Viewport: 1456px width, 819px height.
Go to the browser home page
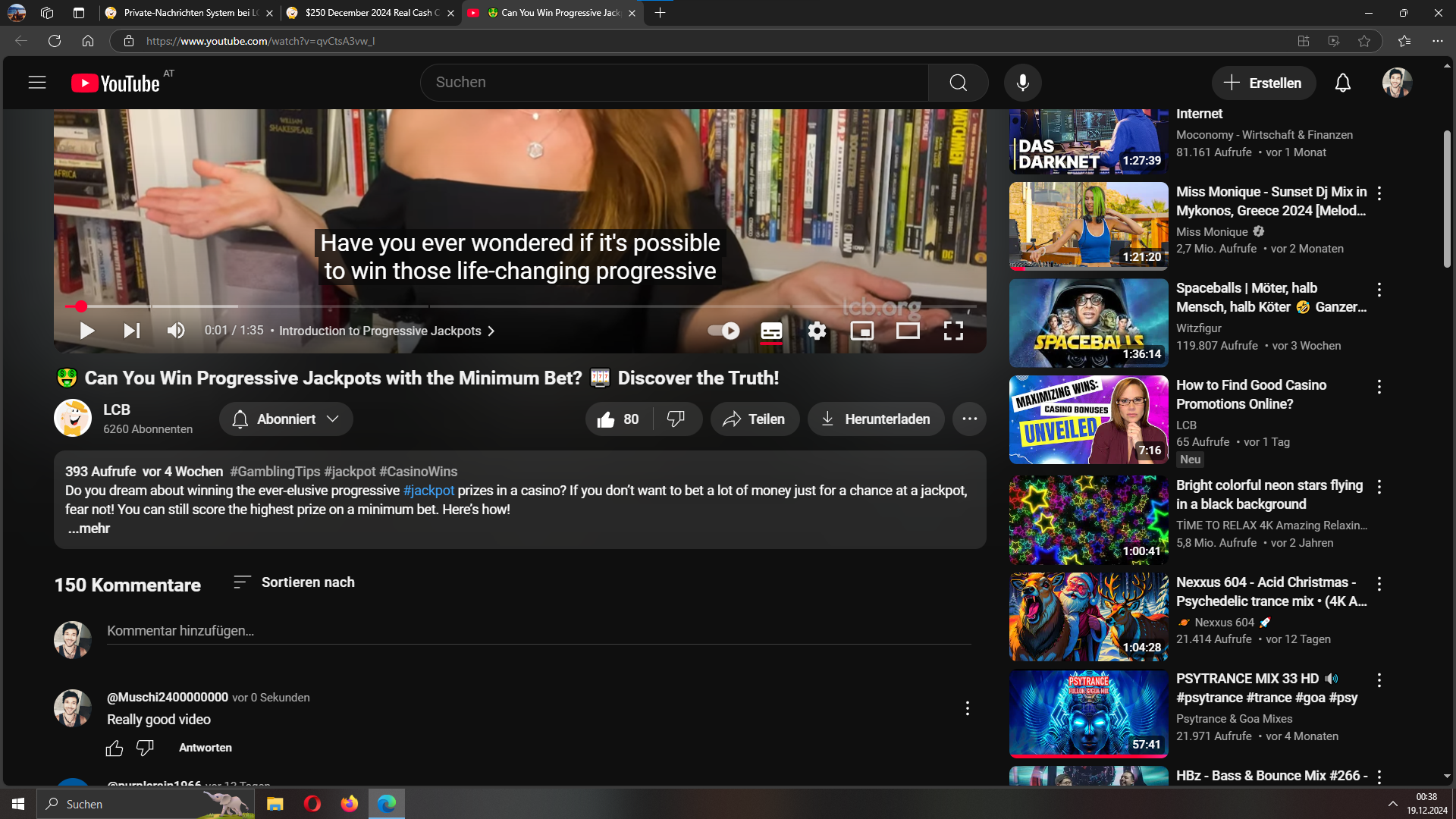pyautogui.click(x=88, y=41)
